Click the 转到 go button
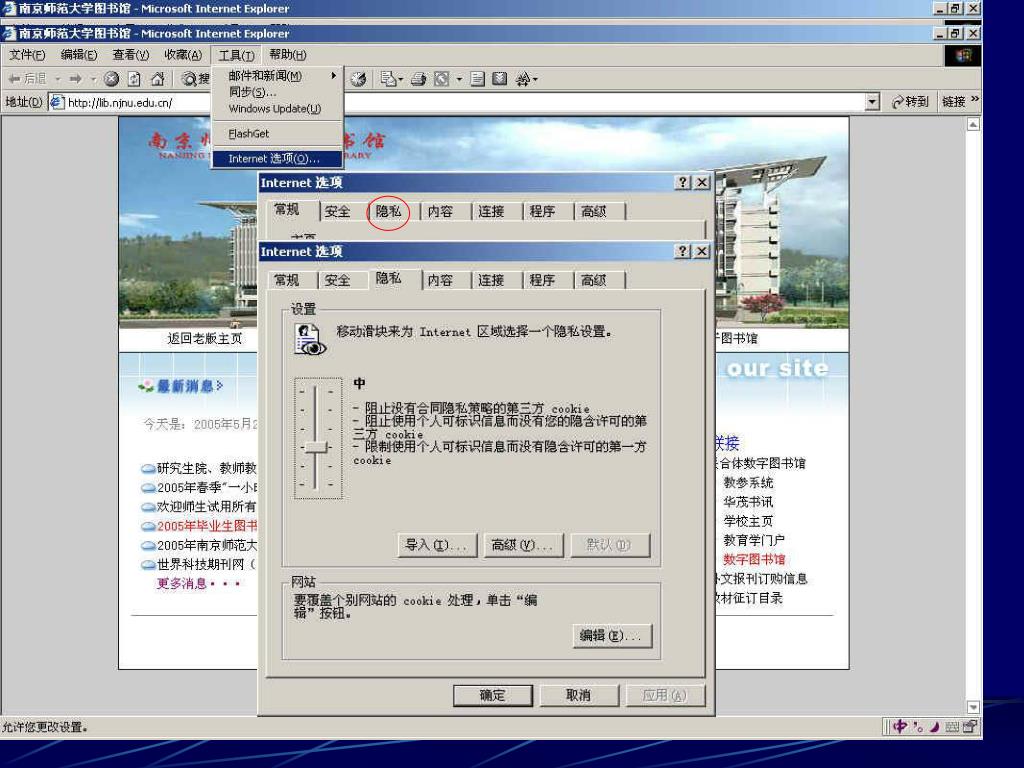 (909, 102)
